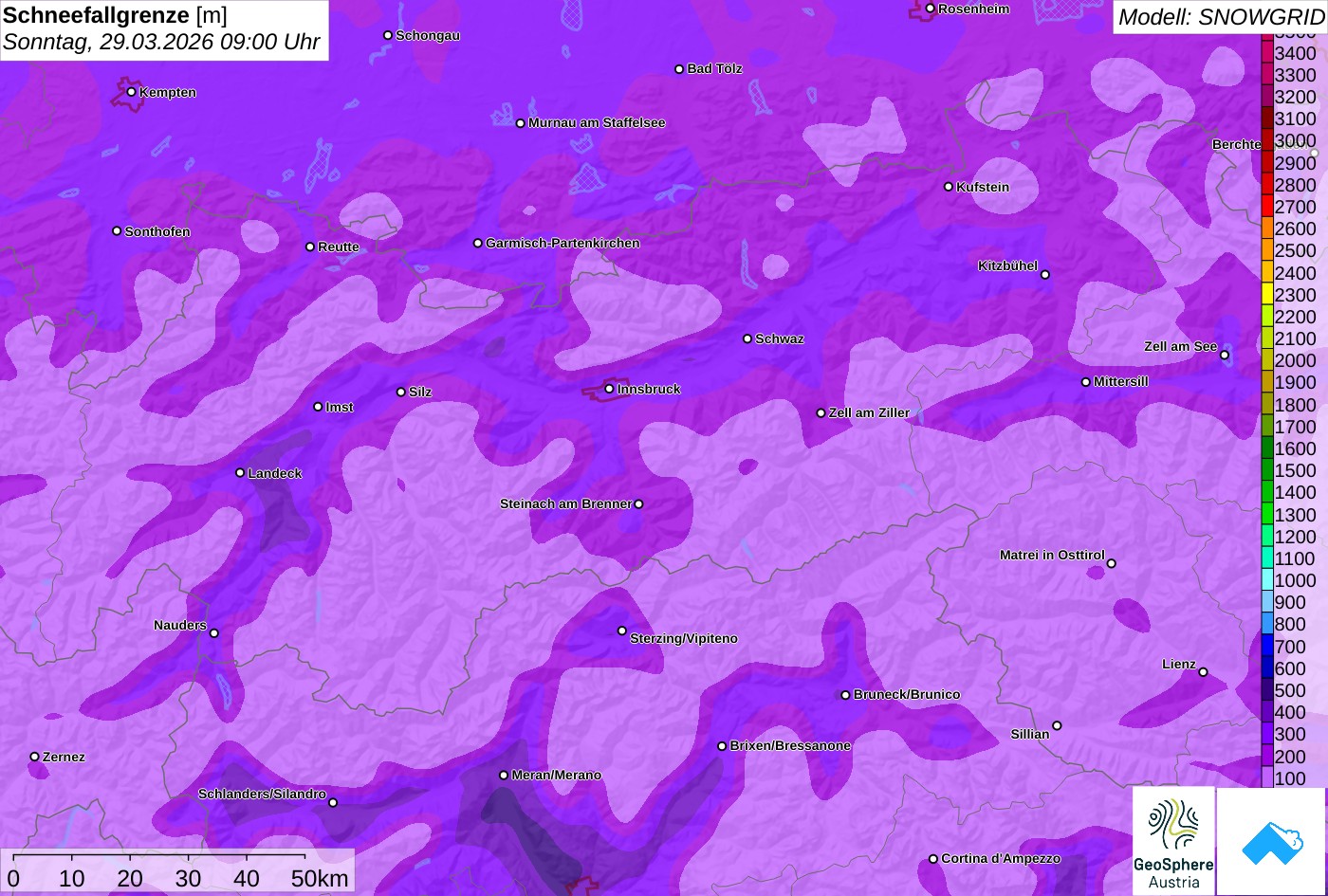Click the Sillian marker dot
Viewport: 1328px width, 896px height.
pos(1057,726)
